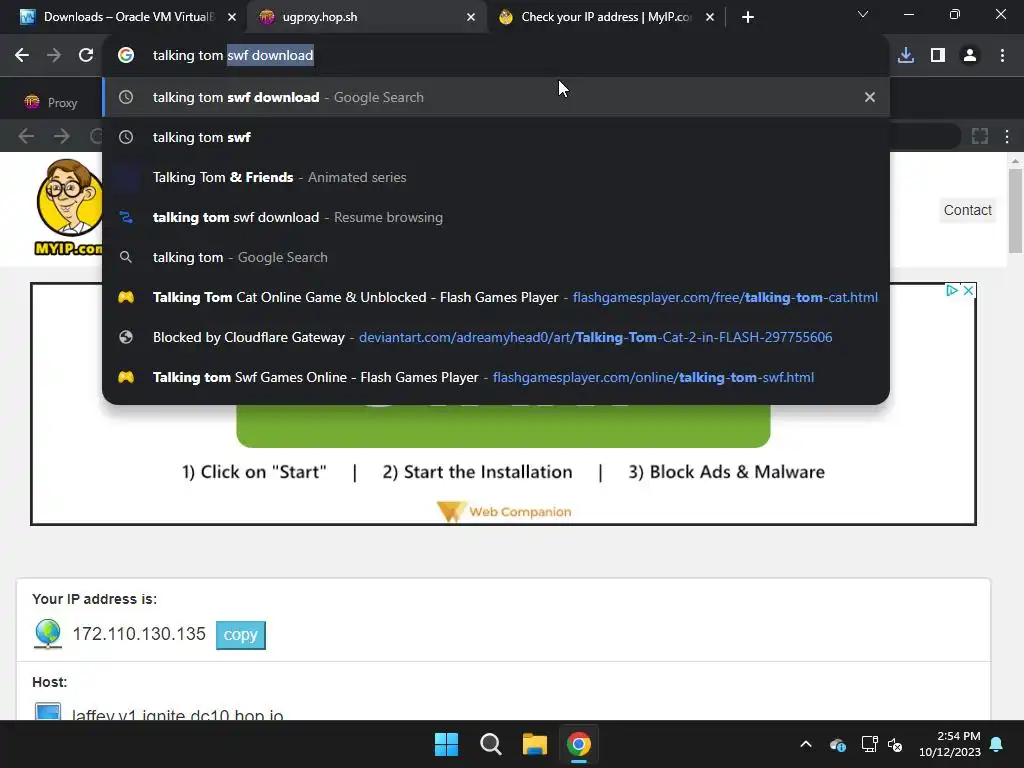This screenshot has width=1024, height=768.
Task: Open Chrome's three-dot menu
Action: (1002, 56)
